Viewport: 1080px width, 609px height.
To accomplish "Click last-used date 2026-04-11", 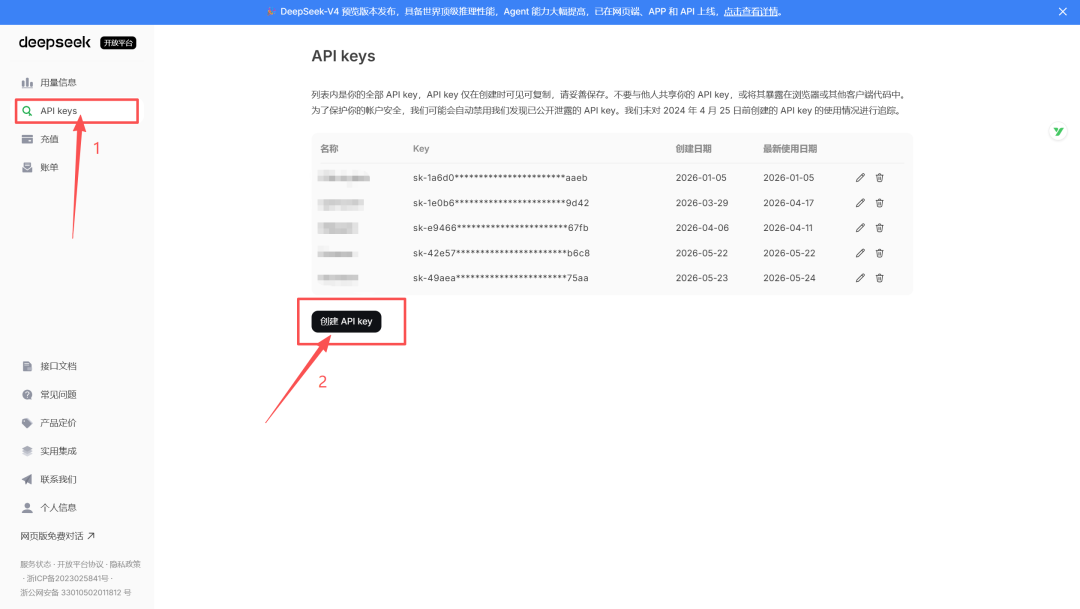I will (x=788, y=228).
